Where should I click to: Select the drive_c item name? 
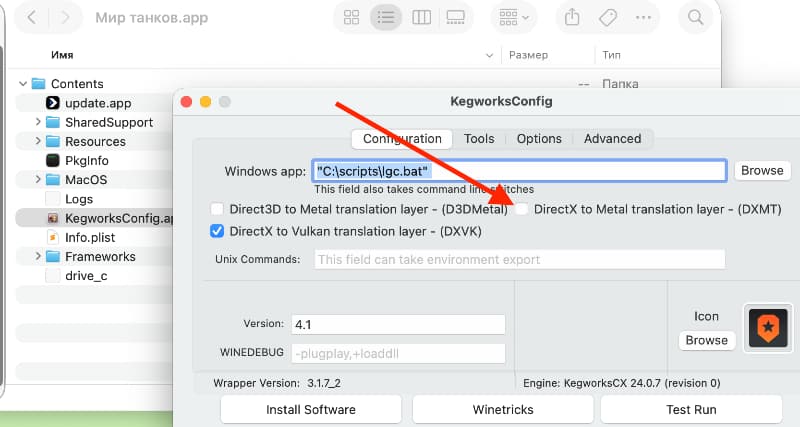point(86,276)
